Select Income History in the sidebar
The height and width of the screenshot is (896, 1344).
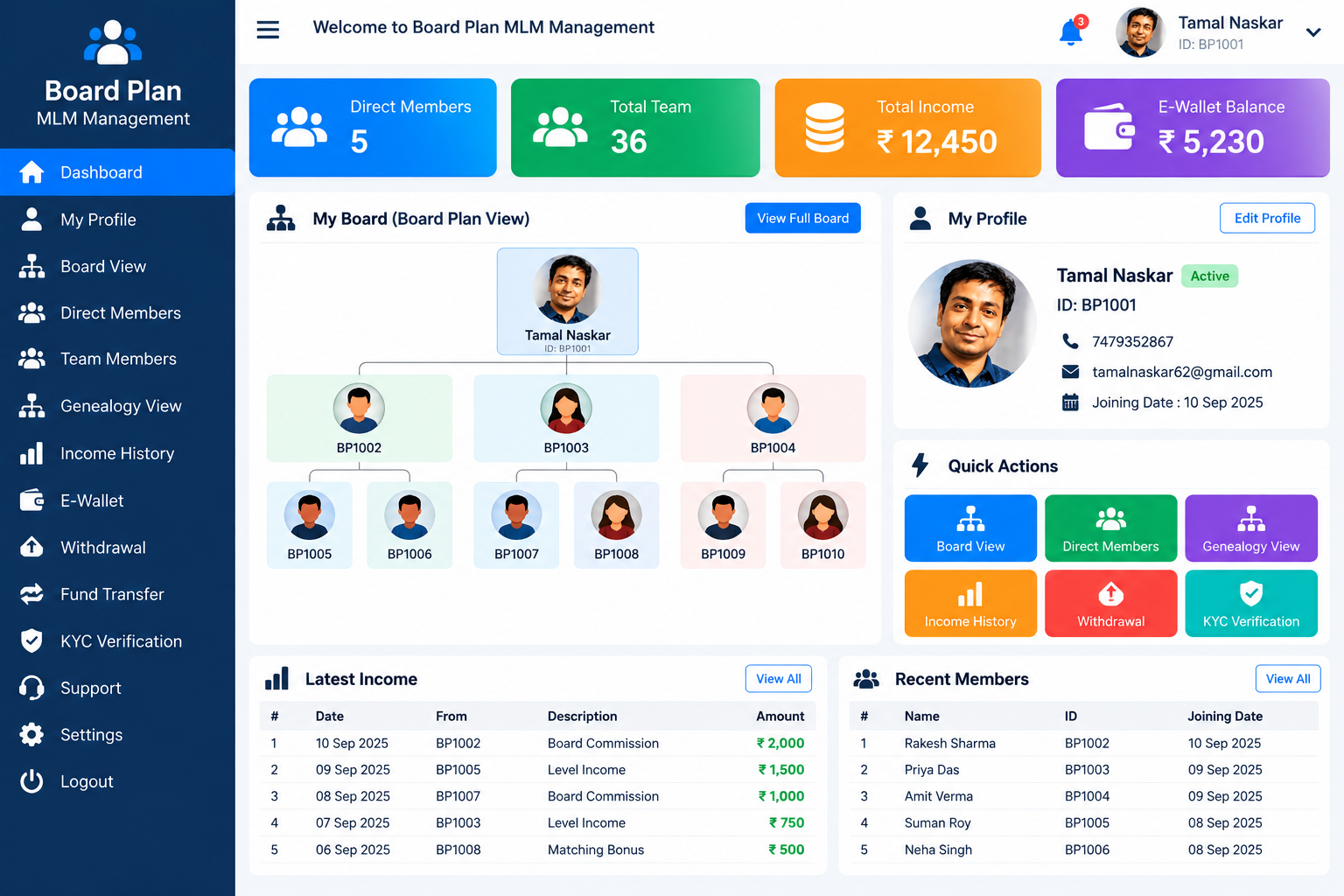117,453
